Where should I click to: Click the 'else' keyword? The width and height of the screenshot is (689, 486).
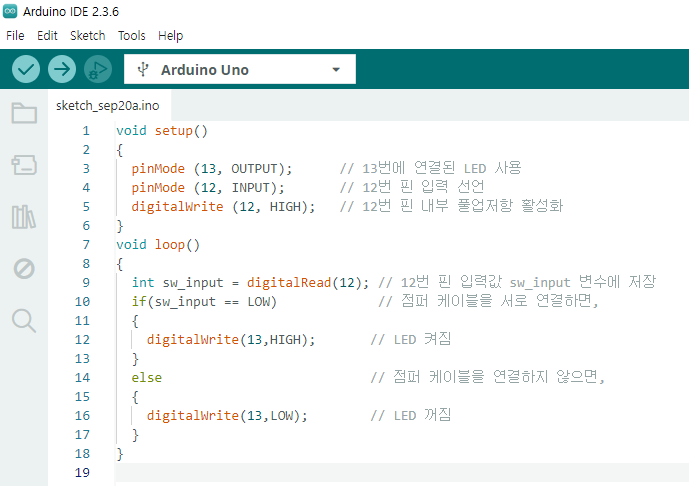[x=147, y=378]
